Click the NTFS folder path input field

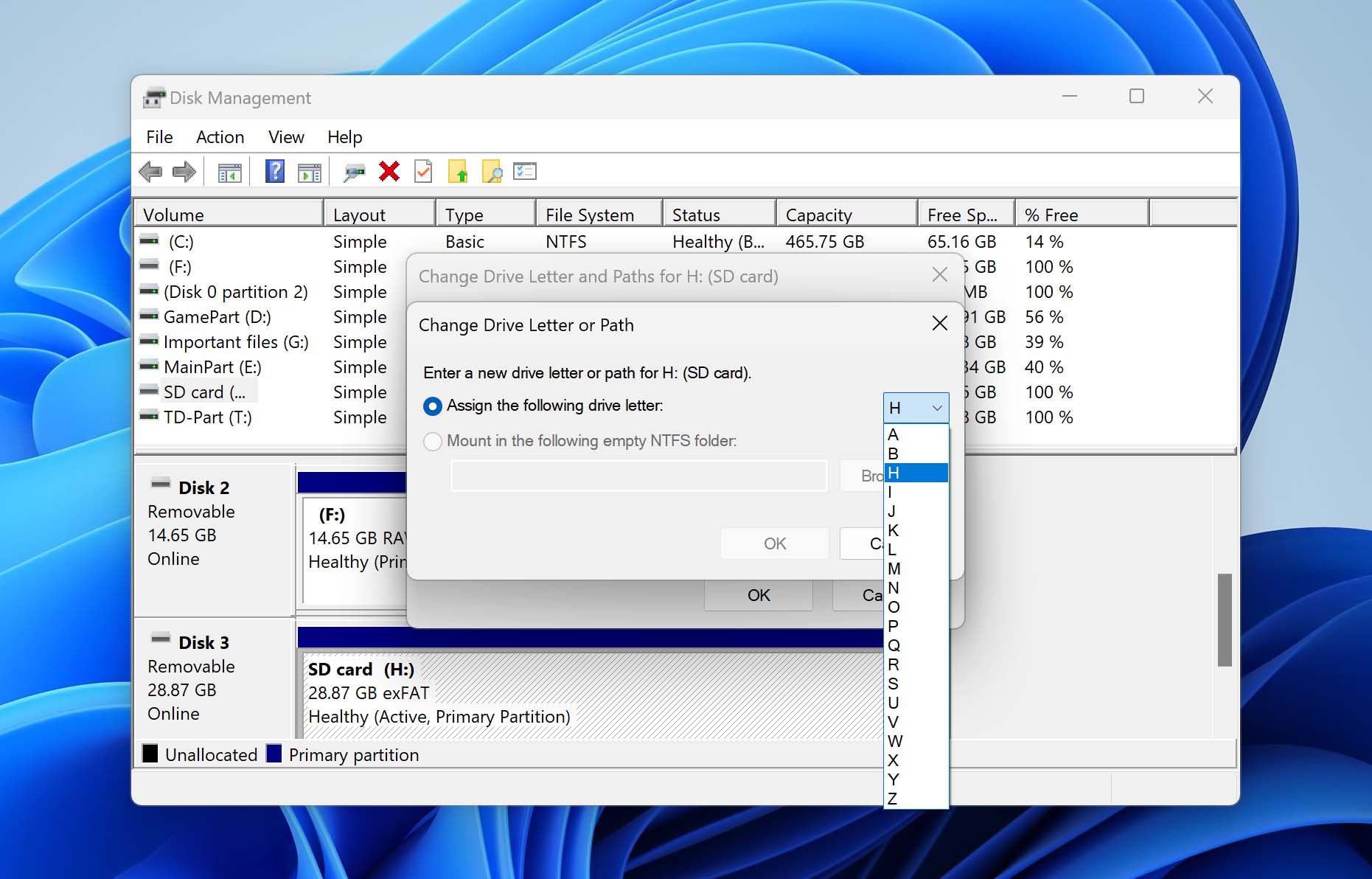pyautogui.click(x=639, y=476)
